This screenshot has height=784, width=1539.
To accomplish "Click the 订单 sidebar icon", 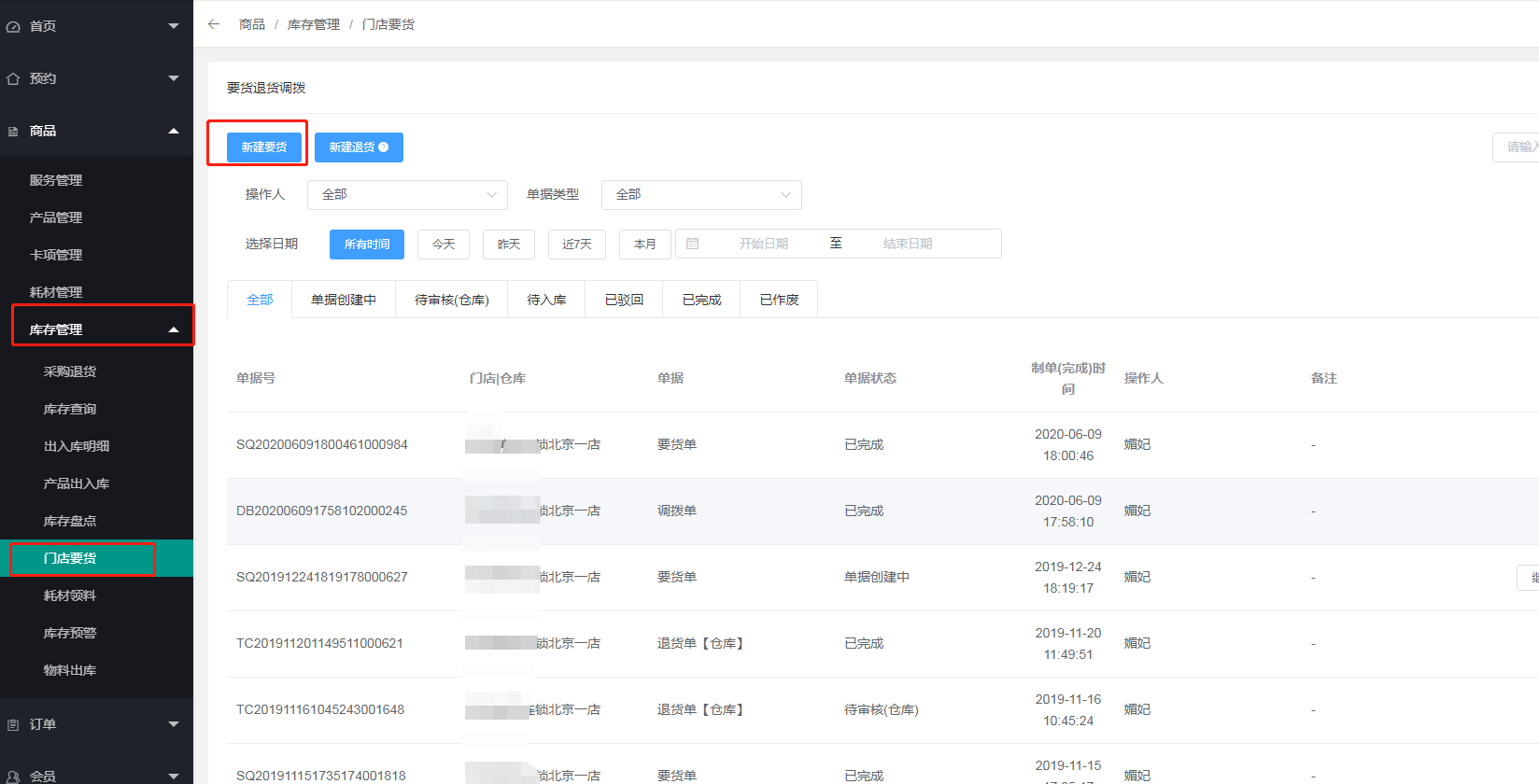I will (13, 724).
